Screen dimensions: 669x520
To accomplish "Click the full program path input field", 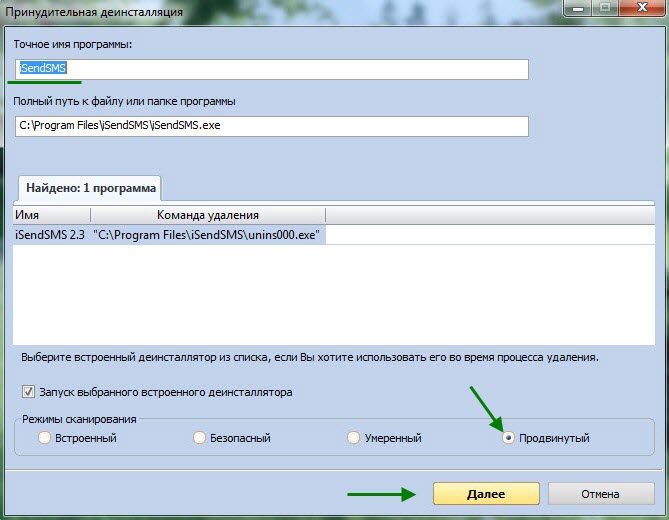I will pyautogui.click(x=270, y=126).
